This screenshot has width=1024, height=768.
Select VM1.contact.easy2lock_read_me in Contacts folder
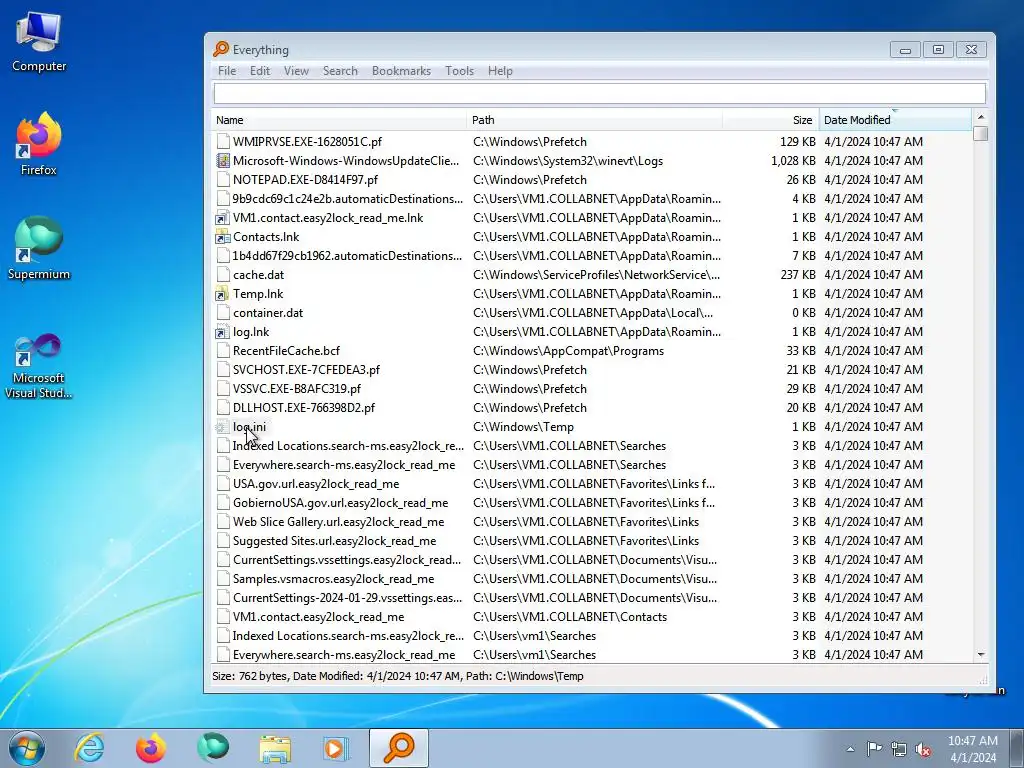click(318, 616)
